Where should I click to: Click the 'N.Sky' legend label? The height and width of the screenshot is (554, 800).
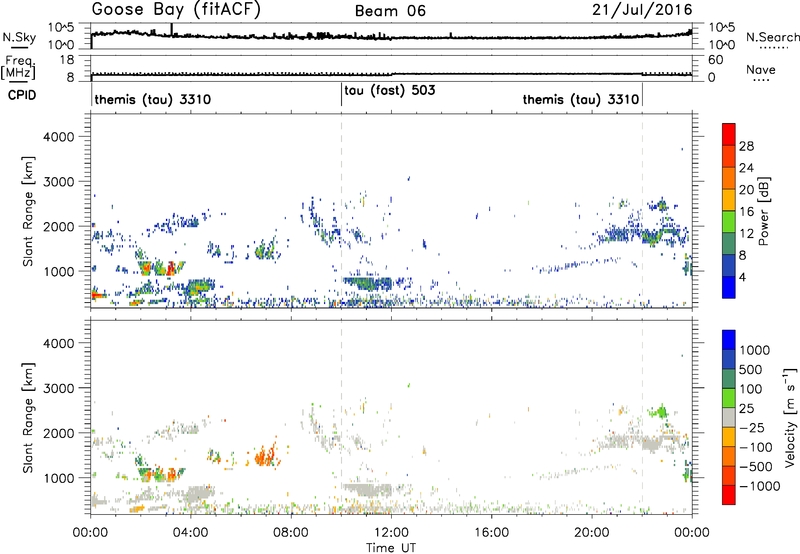(x=19, y=37)
